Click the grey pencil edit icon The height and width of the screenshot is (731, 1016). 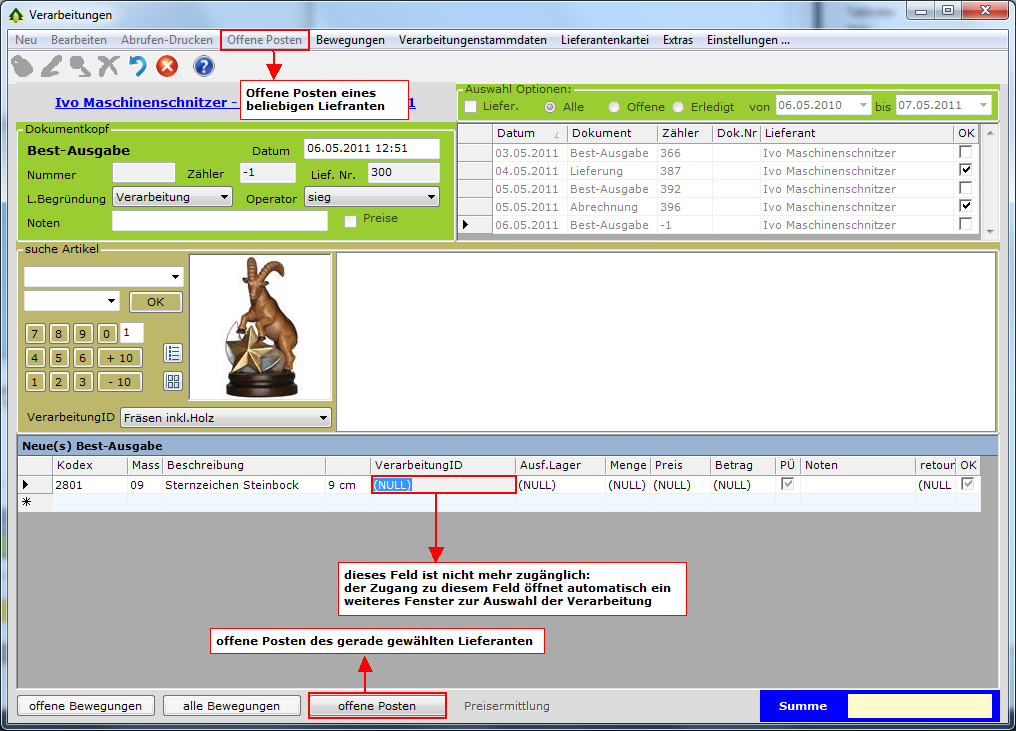click(x=52, y=67)
